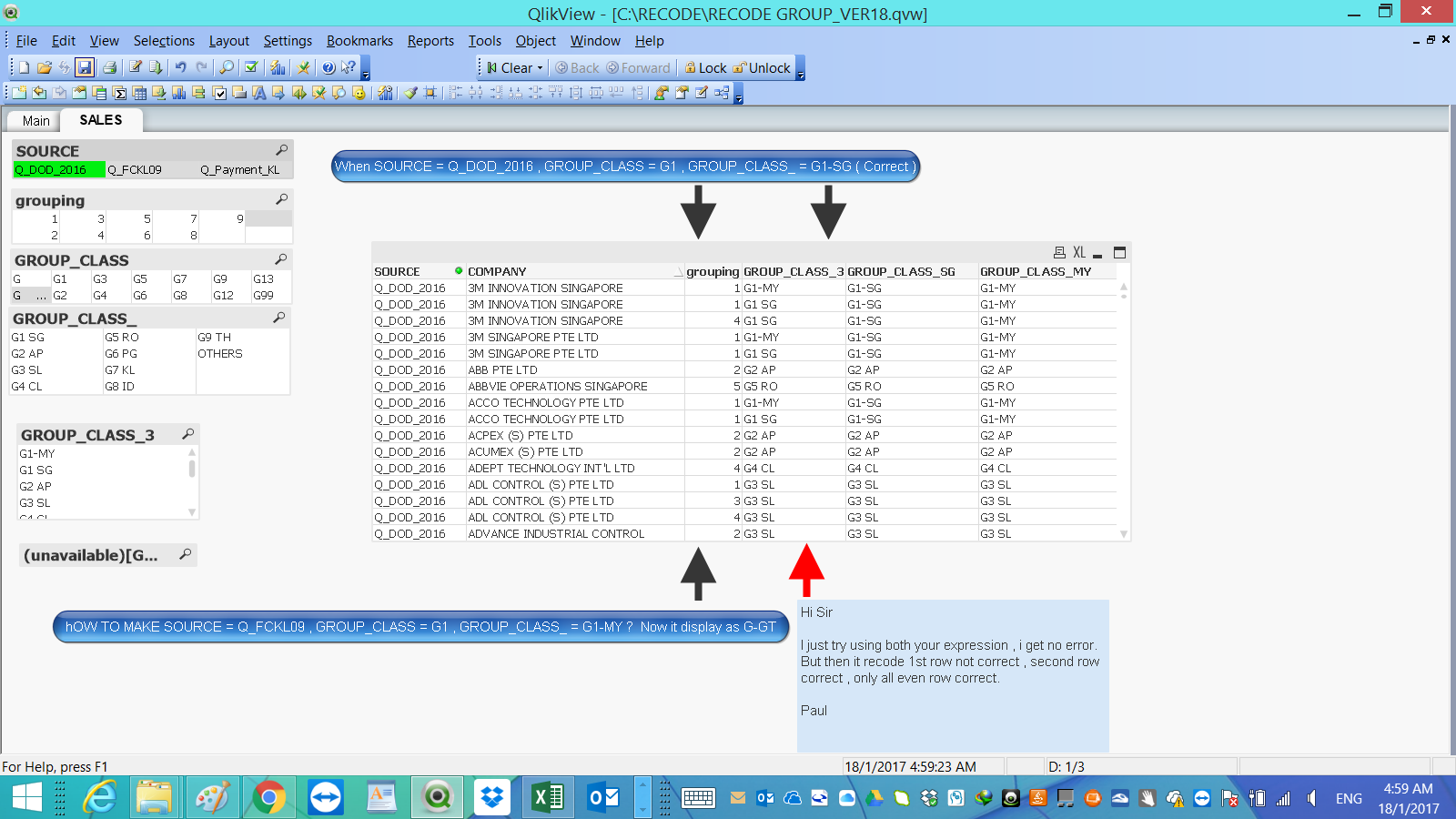
Task: Click the Lock selections button
Action: coord(705,67)
